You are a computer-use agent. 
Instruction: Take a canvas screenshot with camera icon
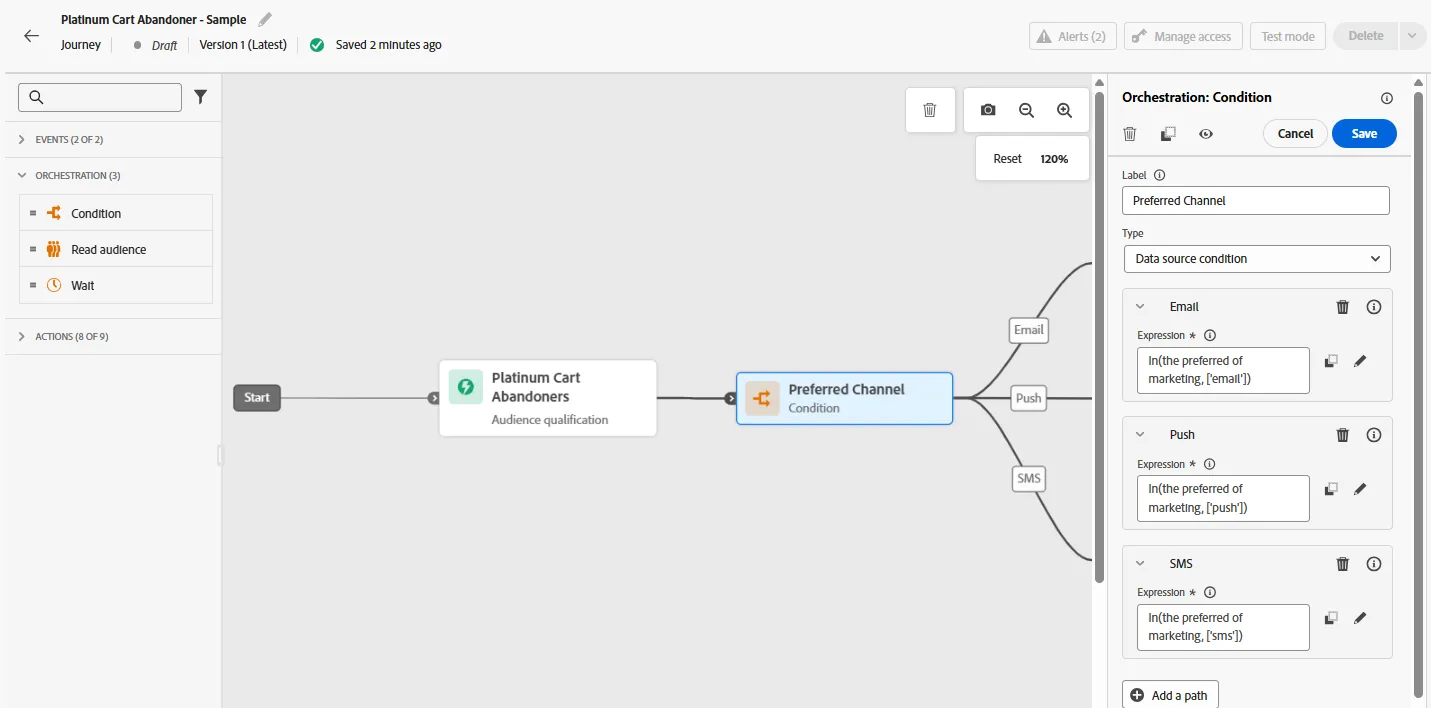click(988, 110)
